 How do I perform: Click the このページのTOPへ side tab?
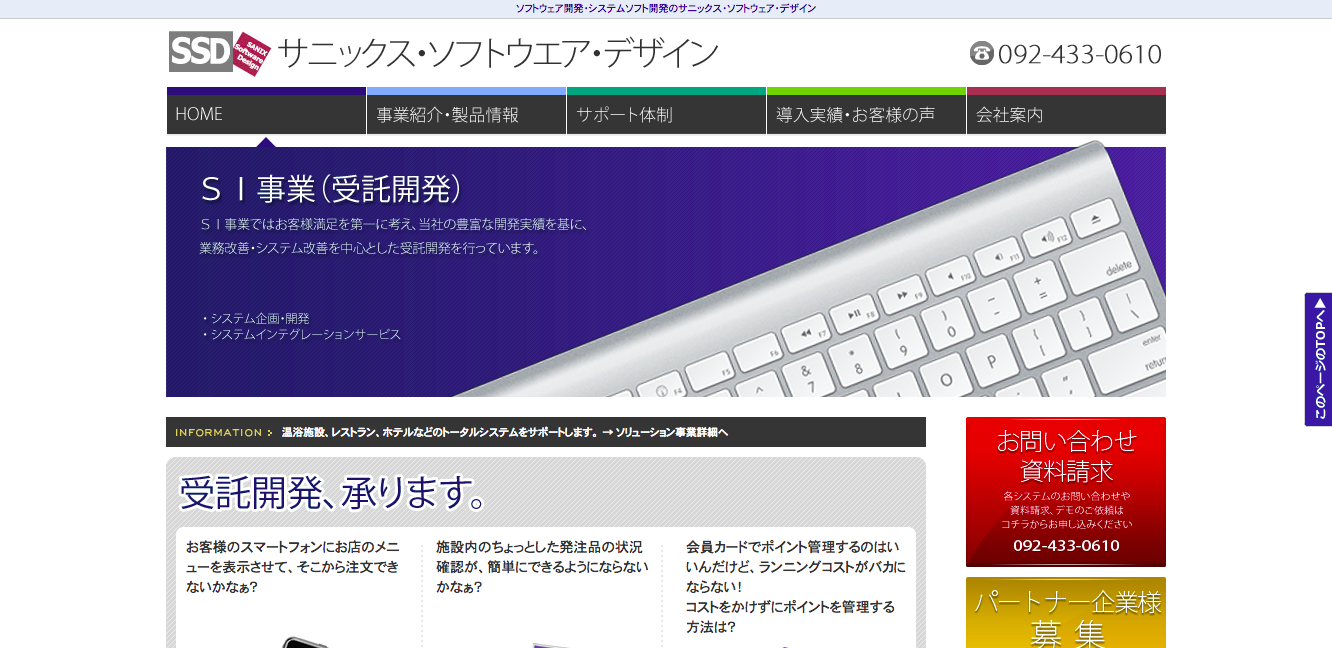point(1318,359)
